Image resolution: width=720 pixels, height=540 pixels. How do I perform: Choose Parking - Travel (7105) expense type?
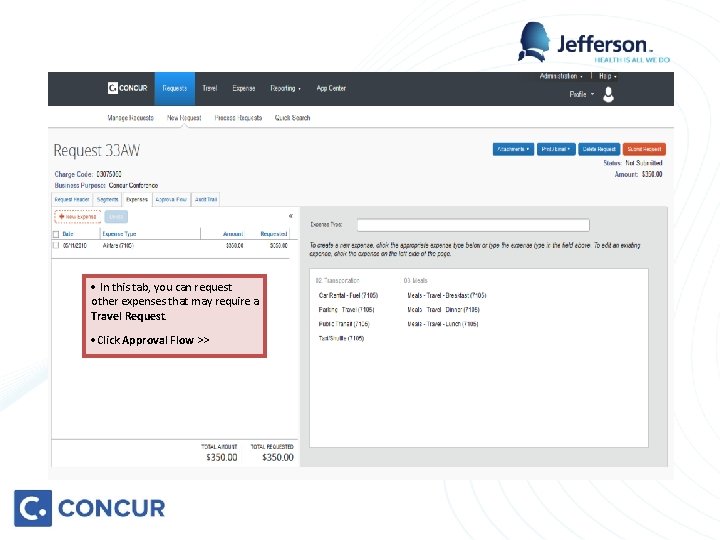click(346, 310)
